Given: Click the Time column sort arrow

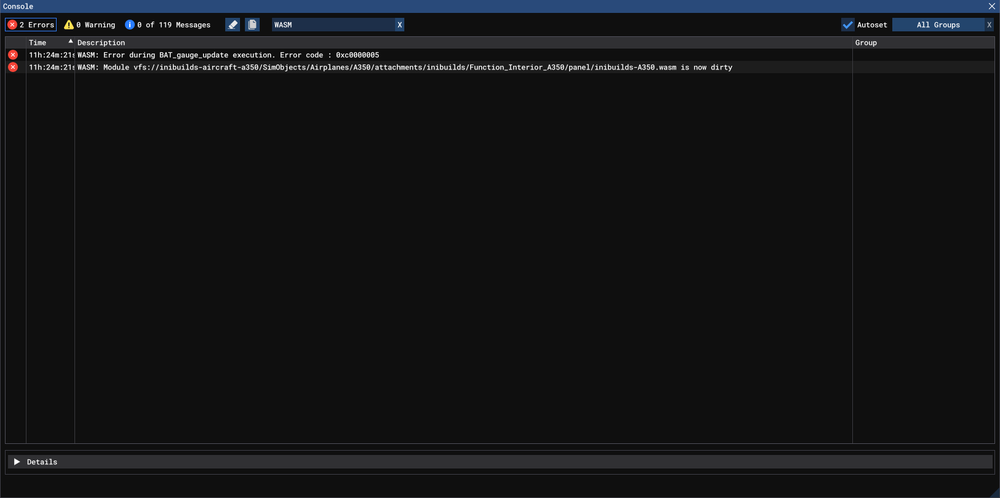Looking at the screenshot, I should tap(70, 42).
